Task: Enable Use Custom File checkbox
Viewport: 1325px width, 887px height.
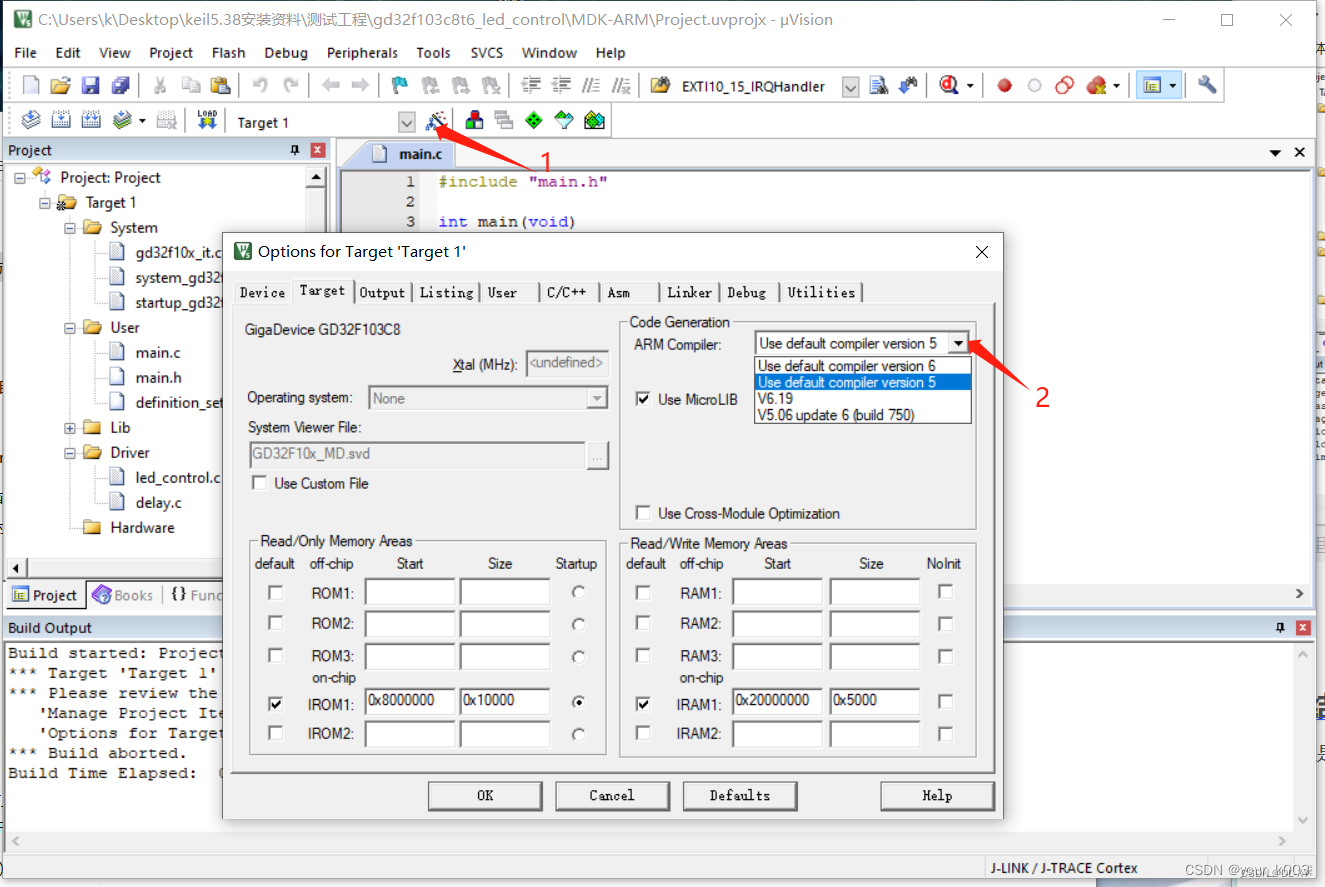Action: pos(260,483)
